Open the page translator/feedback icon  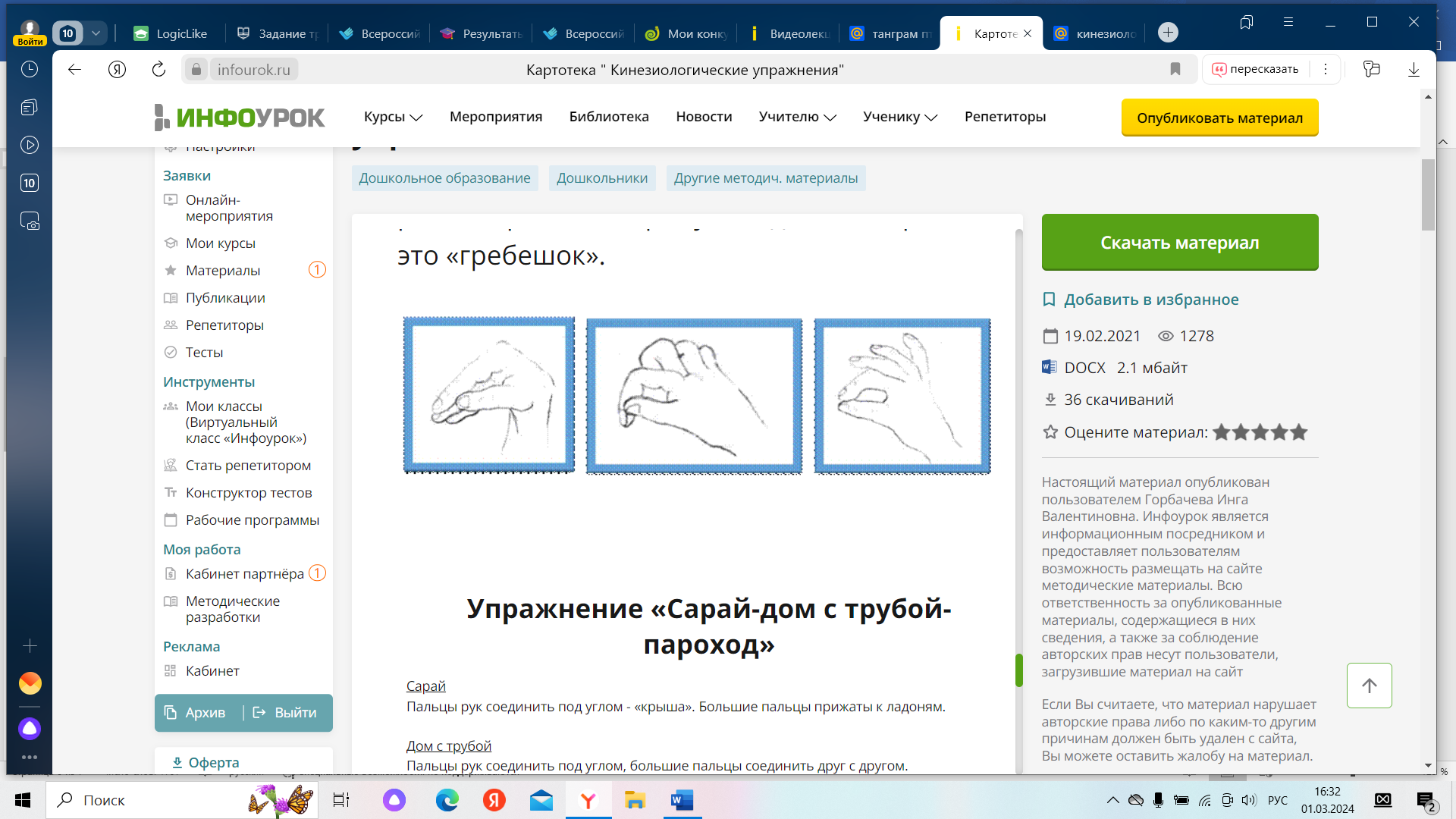click(x=1371, y=69)
